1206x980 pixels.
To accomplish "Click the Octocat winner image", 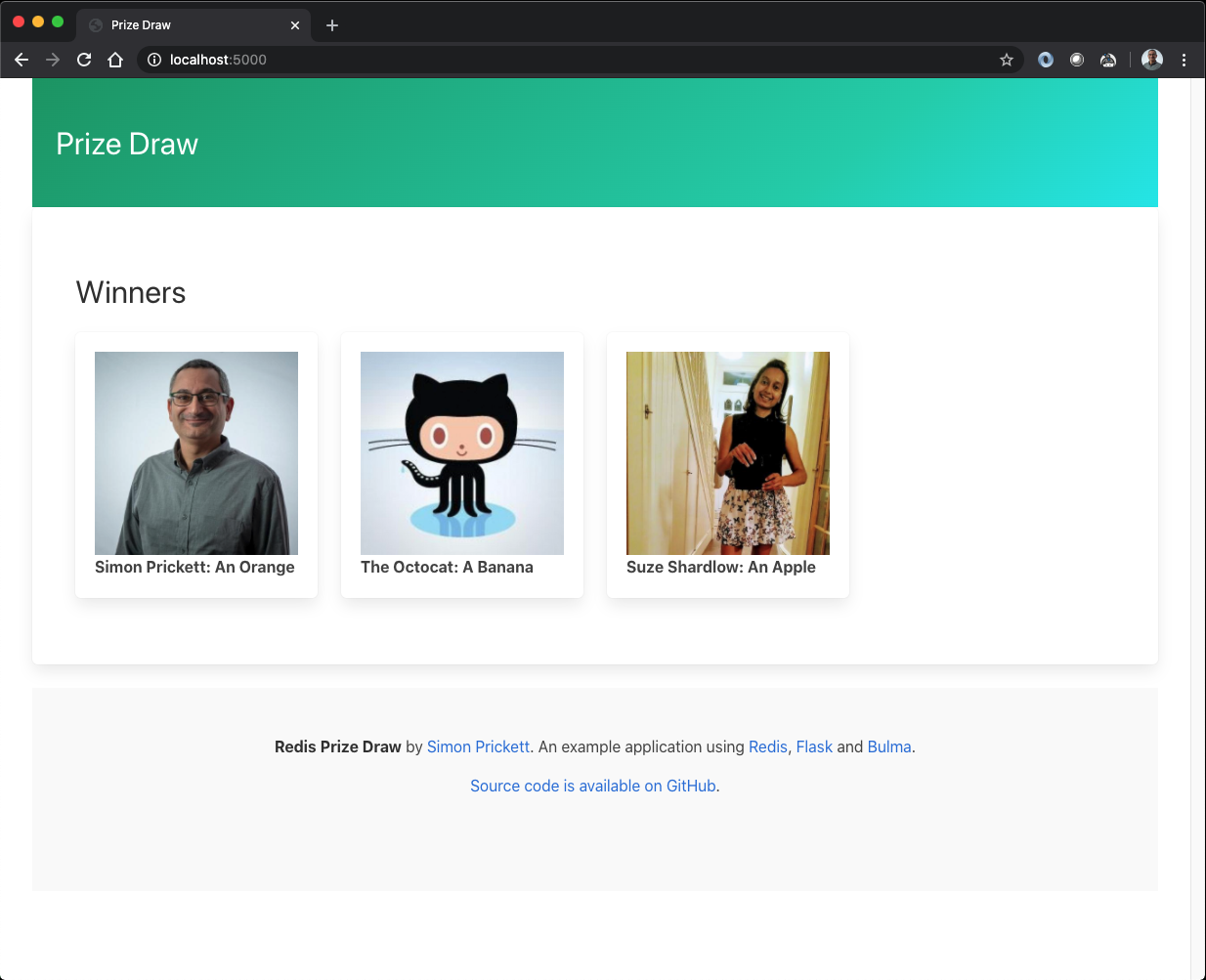I will click(462, 453).
